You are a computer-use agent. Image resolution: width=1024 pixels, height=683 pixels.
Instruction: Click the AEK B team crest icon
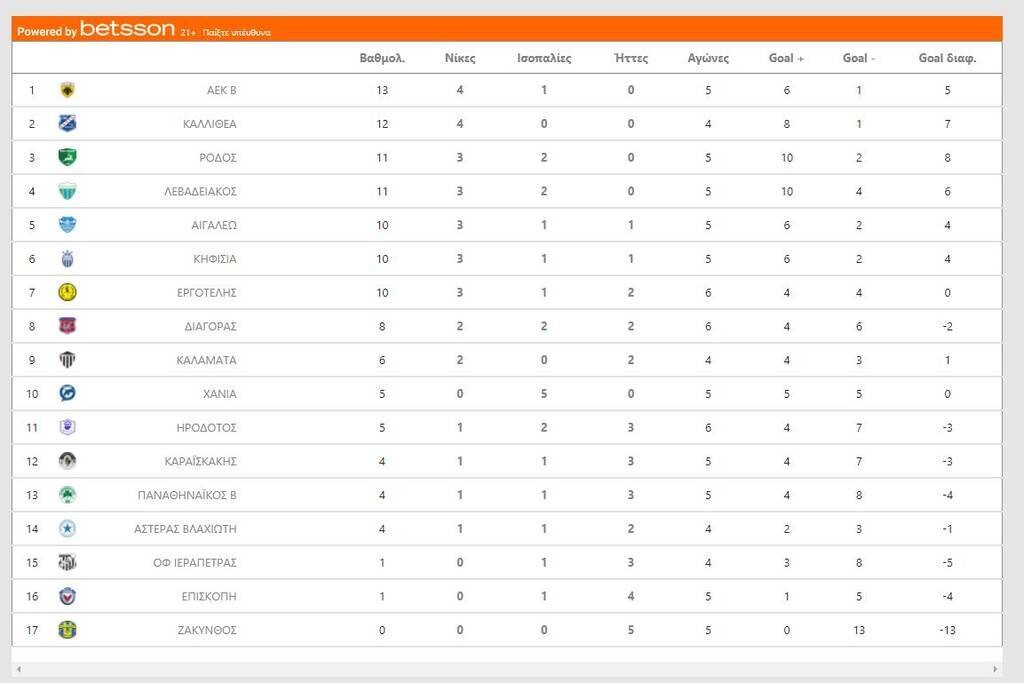click(x=67, y=90)
